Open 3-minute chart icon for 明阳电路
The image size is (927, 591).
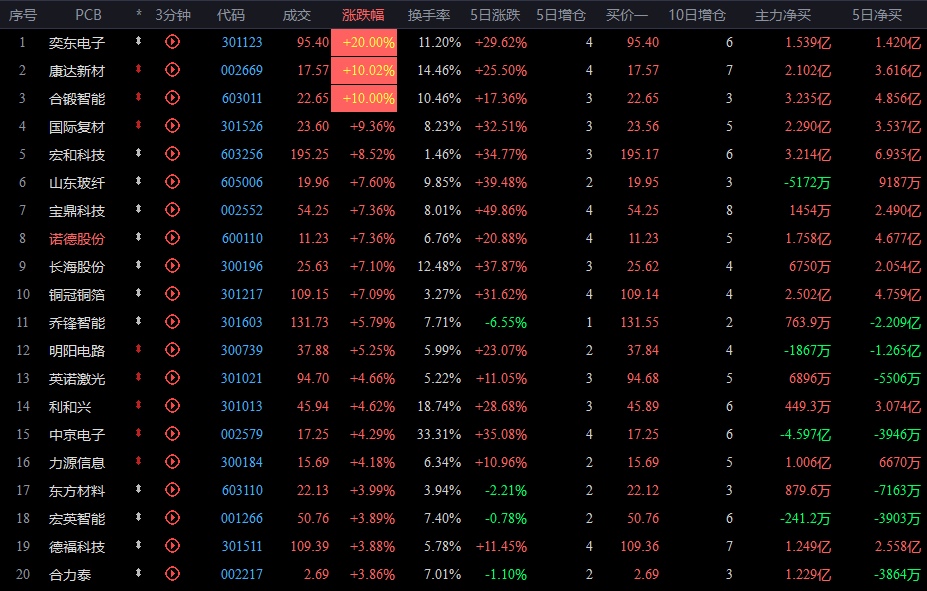click(172, 350)
